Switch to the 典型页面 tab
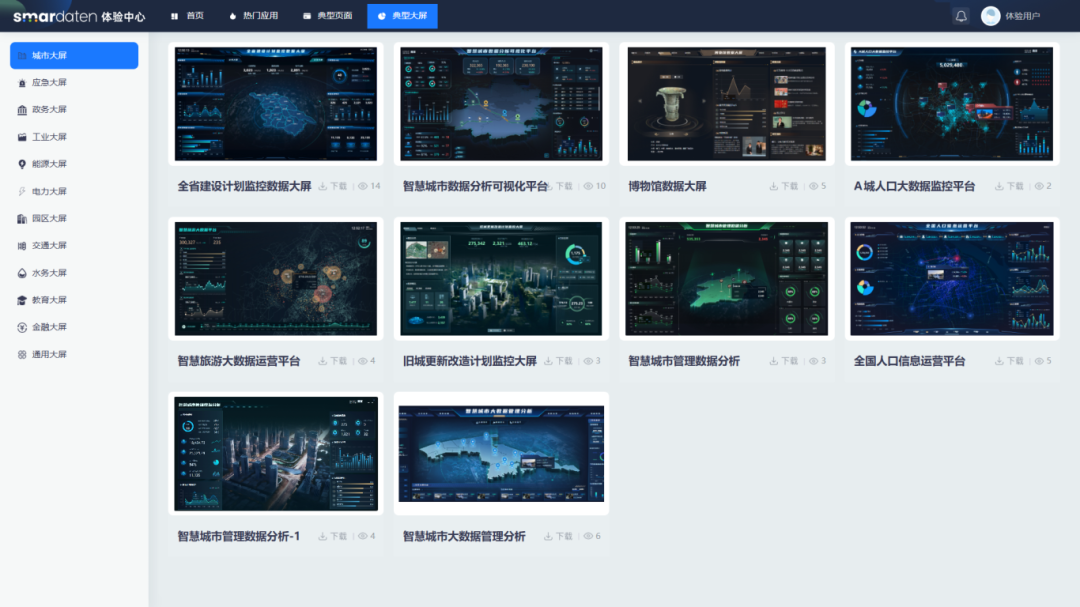The width and height of the screenshot is (1080, 607). (327, 15)
